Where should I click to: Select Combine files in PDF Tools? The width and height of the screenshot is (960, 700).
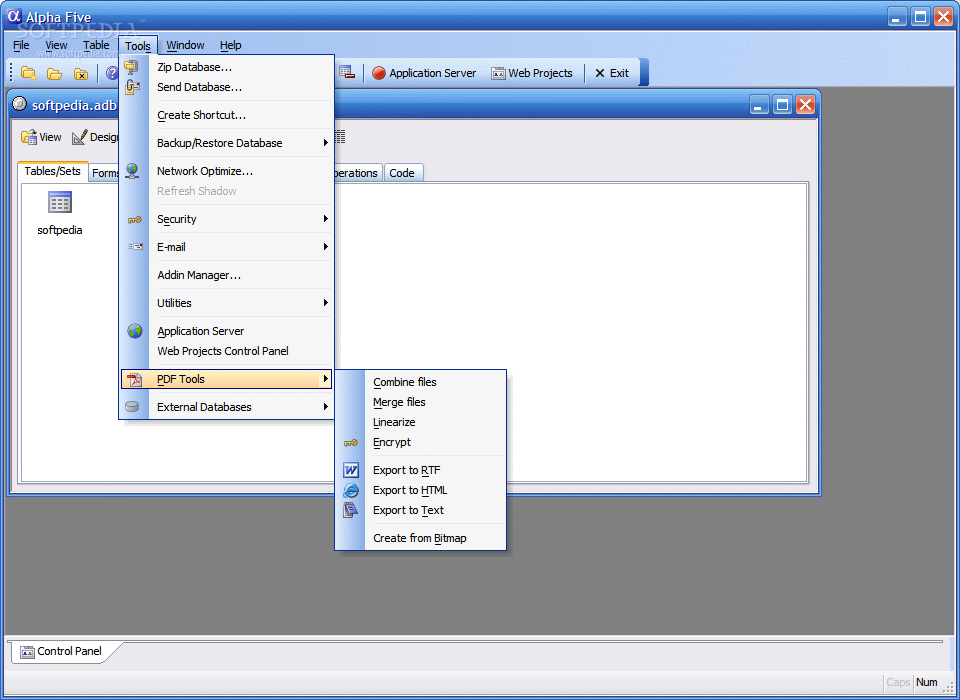click(x=421, y=382)
